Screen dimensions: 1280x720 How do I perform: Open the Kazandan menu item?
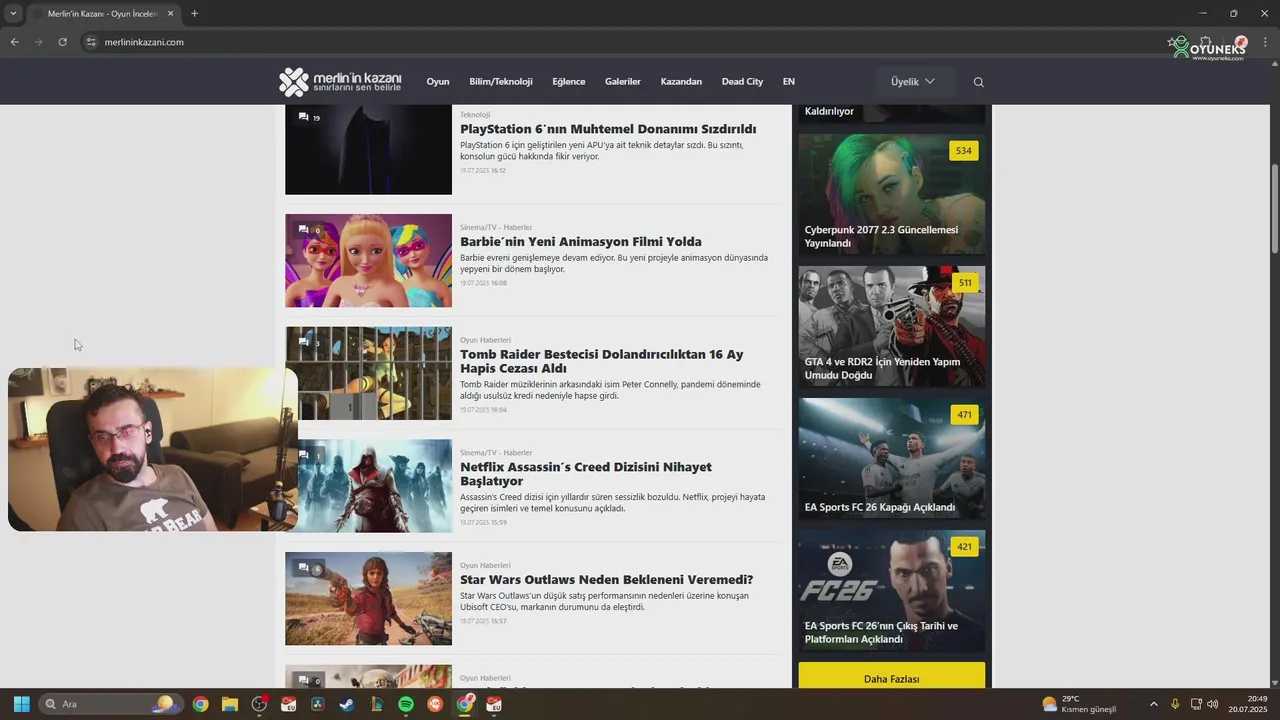click(681, 82)
